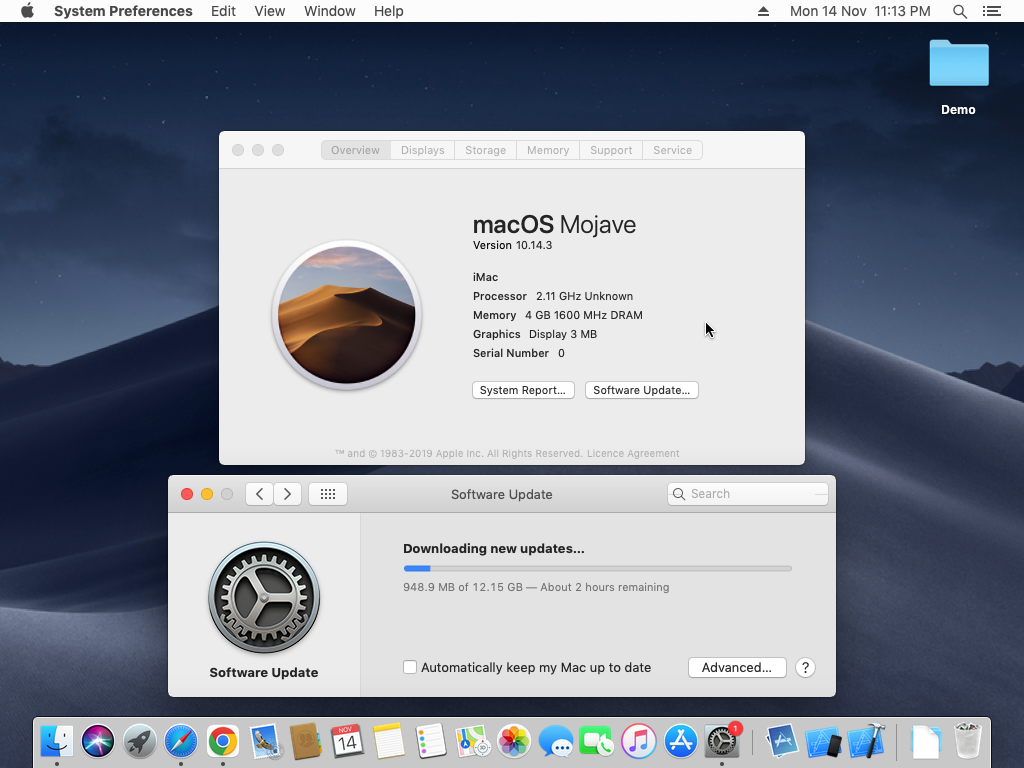Open iTunes music note icon
1024x768 pixels.
[639, 741]
